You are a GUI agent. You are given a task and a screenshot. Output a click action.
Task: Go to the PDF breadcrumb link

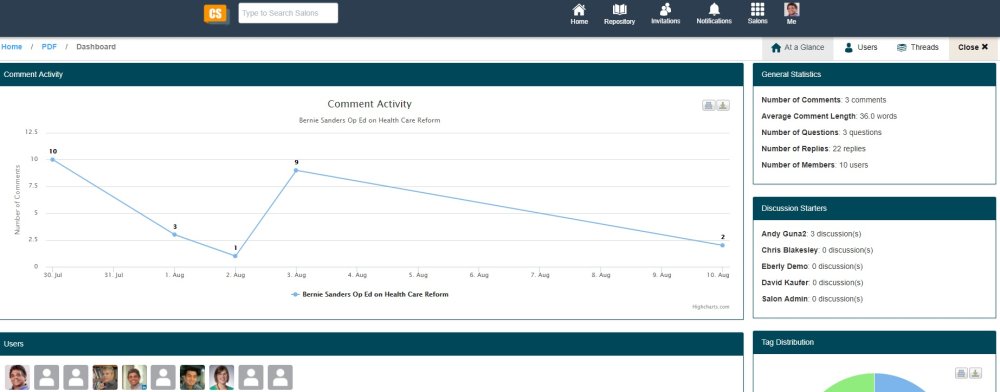coord(49,47)
